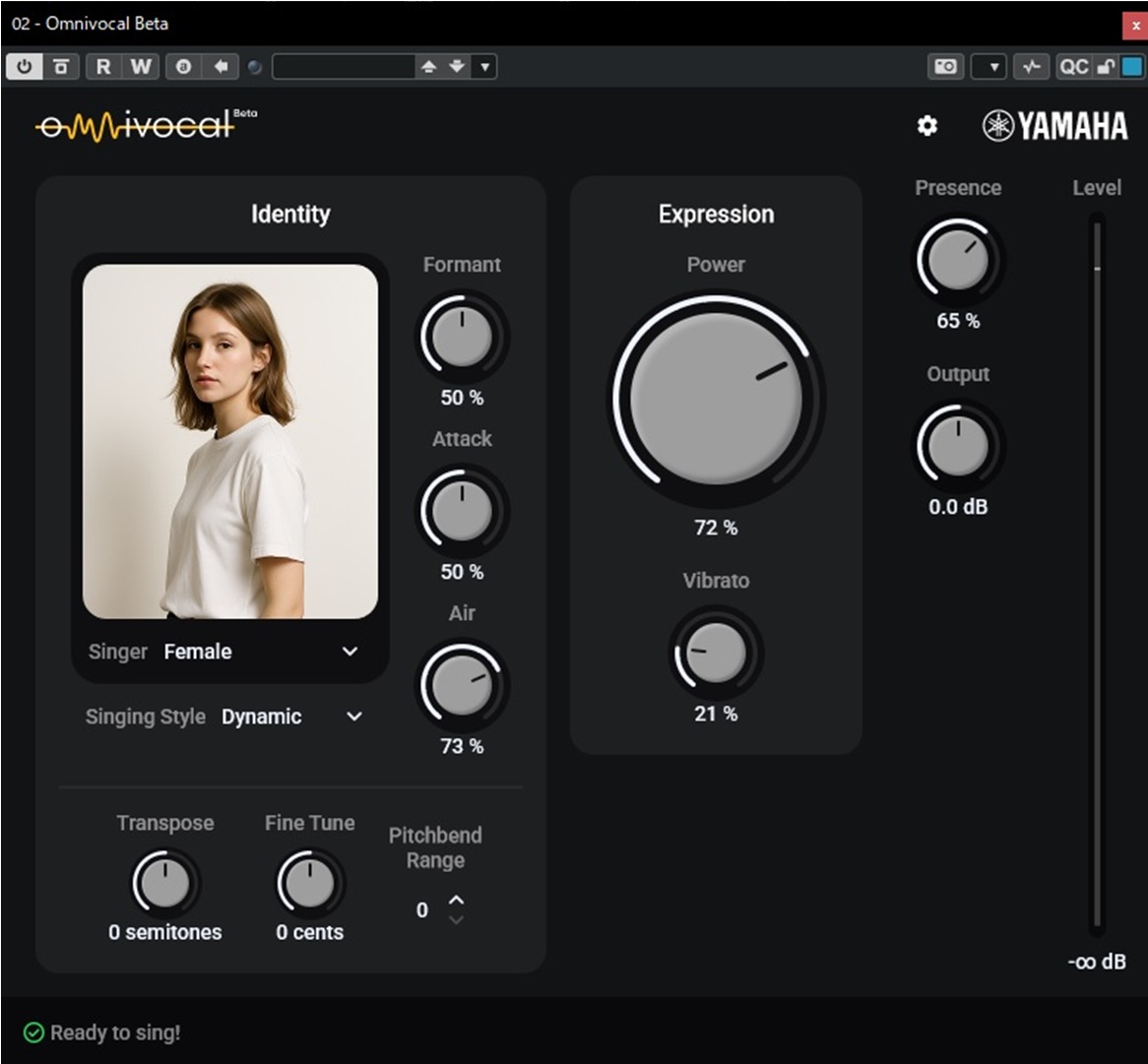
Task: Open the Singing Style Dynamic dropdown
Action: tap(354, 717)
